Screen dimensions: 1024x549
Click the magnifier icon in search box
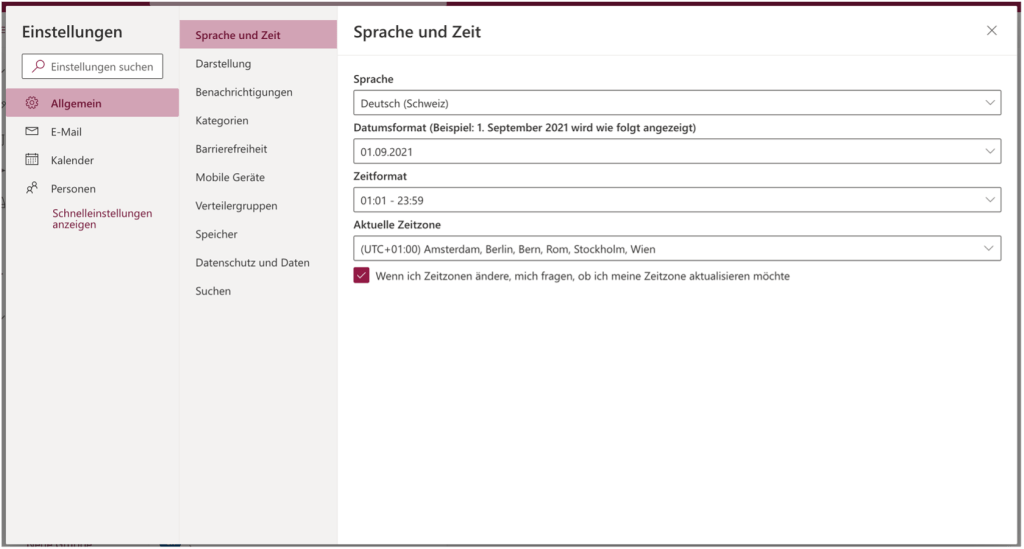(x=38, y=67)
